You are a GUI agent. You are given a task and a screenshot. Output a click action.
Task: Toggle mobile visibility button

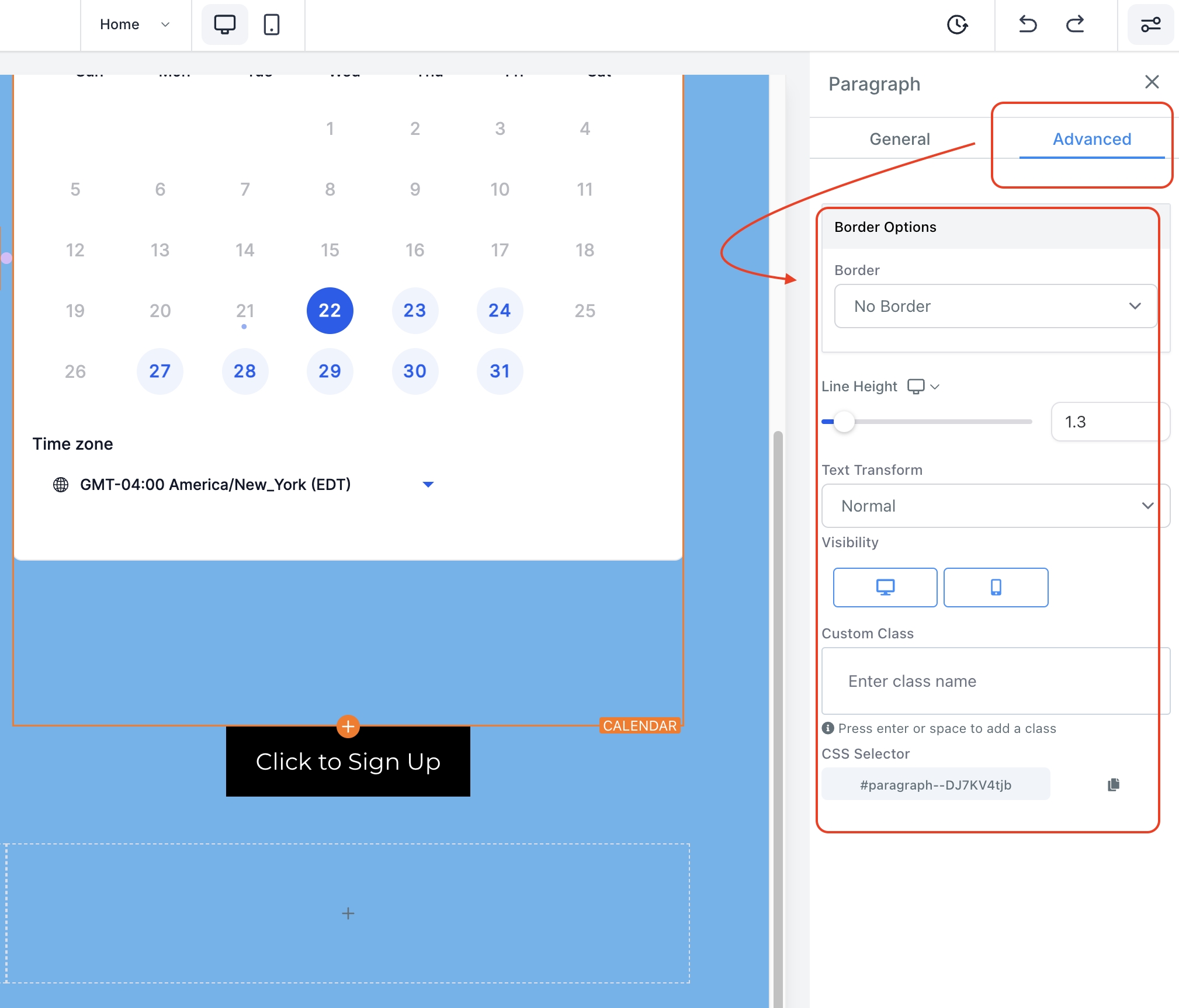click(996, 587)
